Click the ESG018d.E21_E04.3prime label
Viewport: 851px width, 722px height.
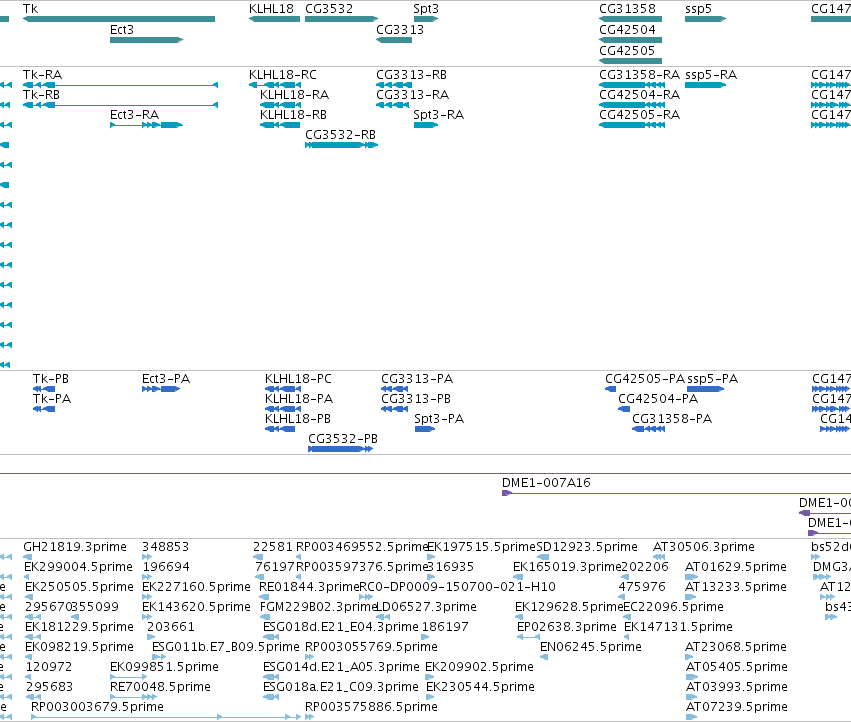(x=341, y=626)
